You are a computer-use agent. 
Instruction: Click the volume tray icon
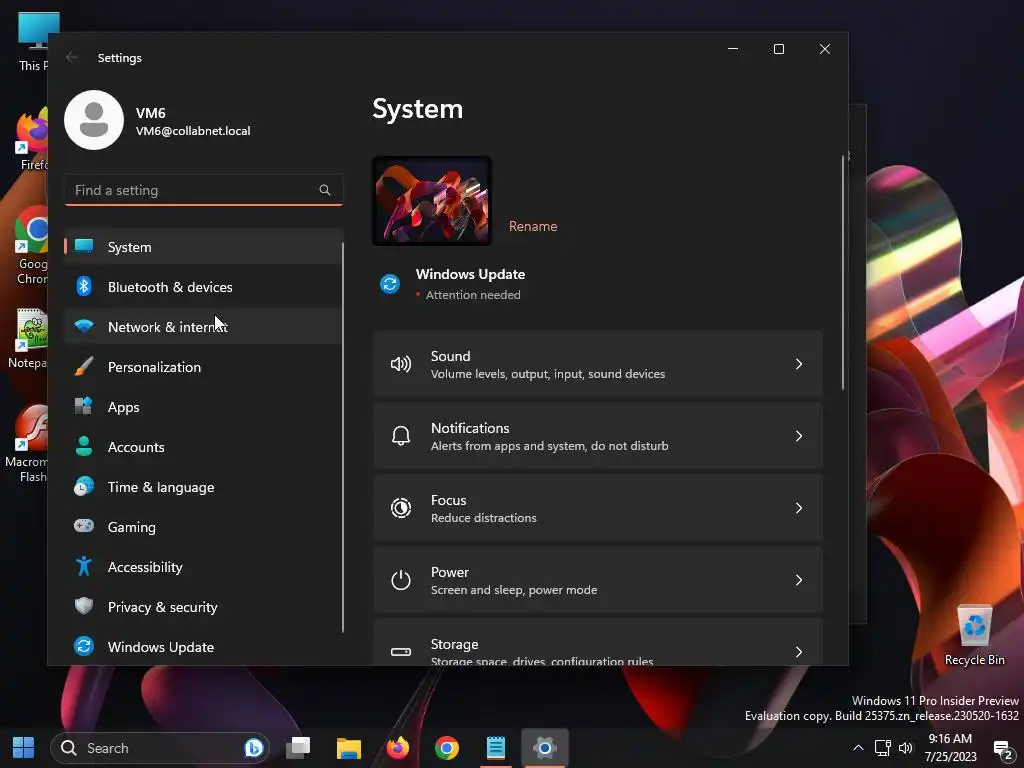[x=906, y=748]
